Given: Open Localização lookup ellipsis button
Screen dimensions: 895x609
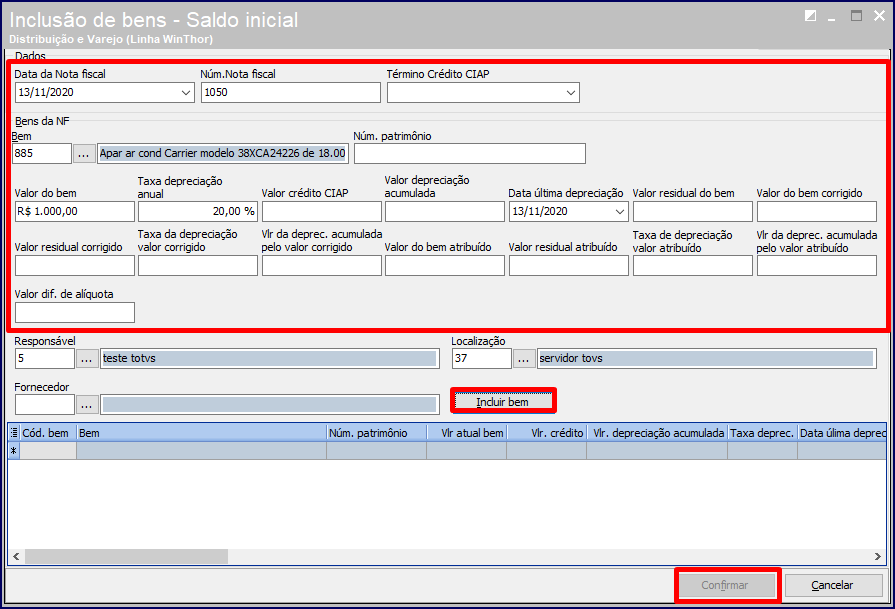Looking at the screenshot, I should pos(523,358).
